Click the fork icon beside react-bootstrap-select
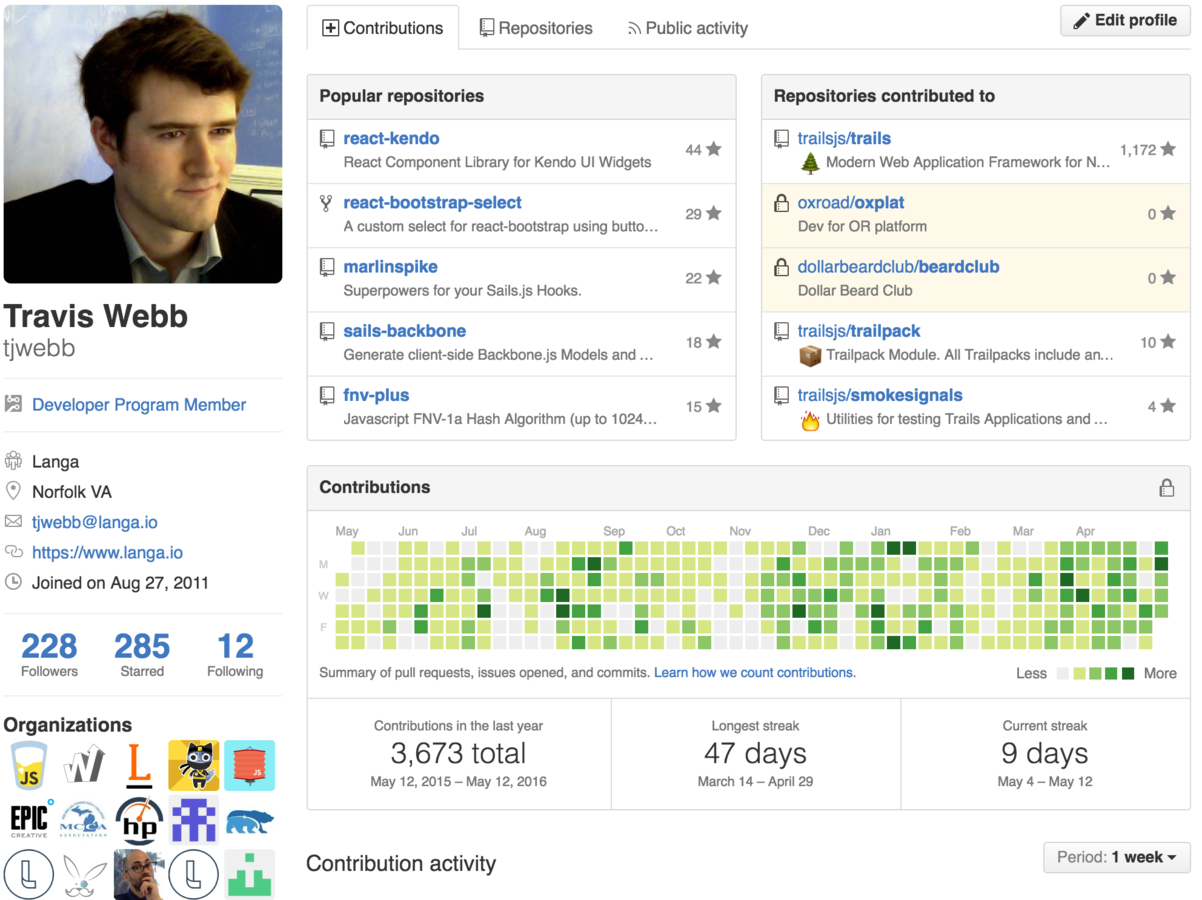 tap(326, 203)
